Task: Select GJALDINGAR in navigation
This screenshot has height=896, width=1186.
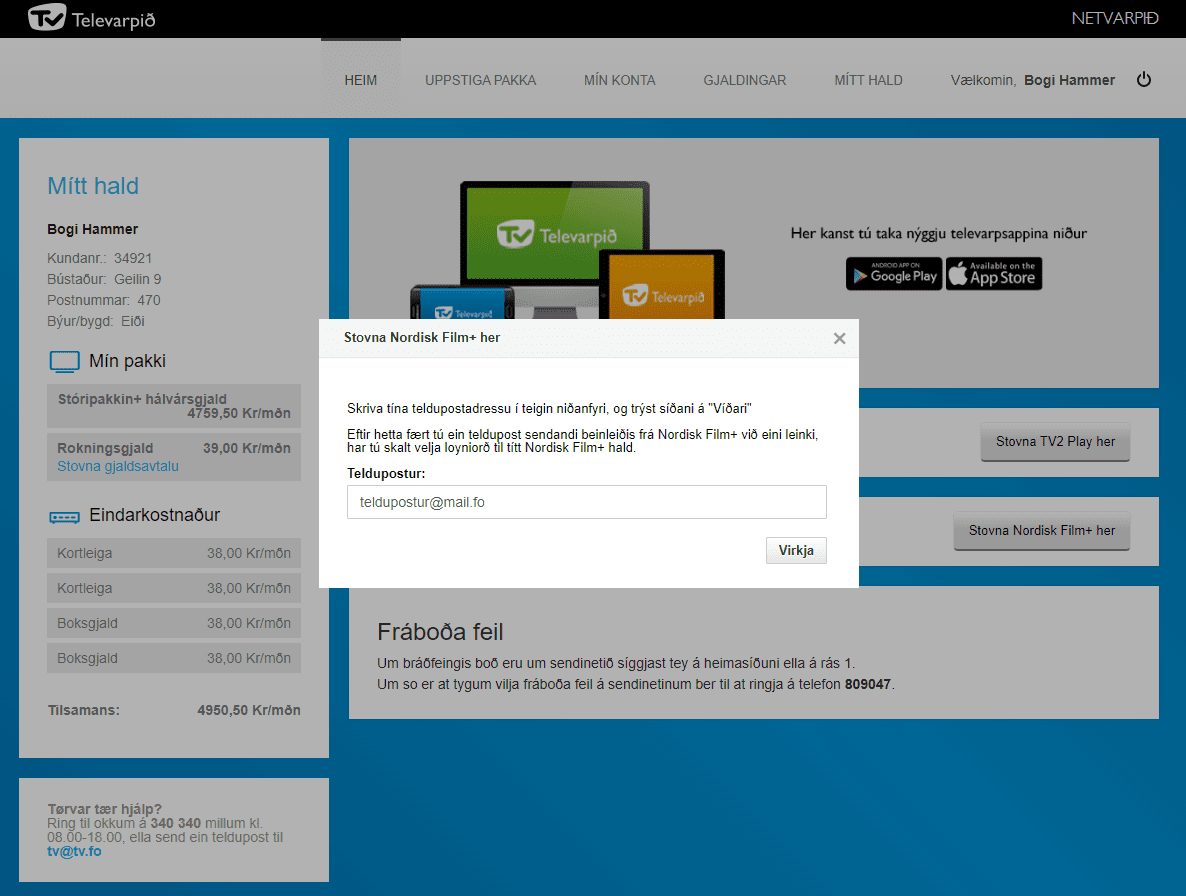Action: (x=744, y=80)
